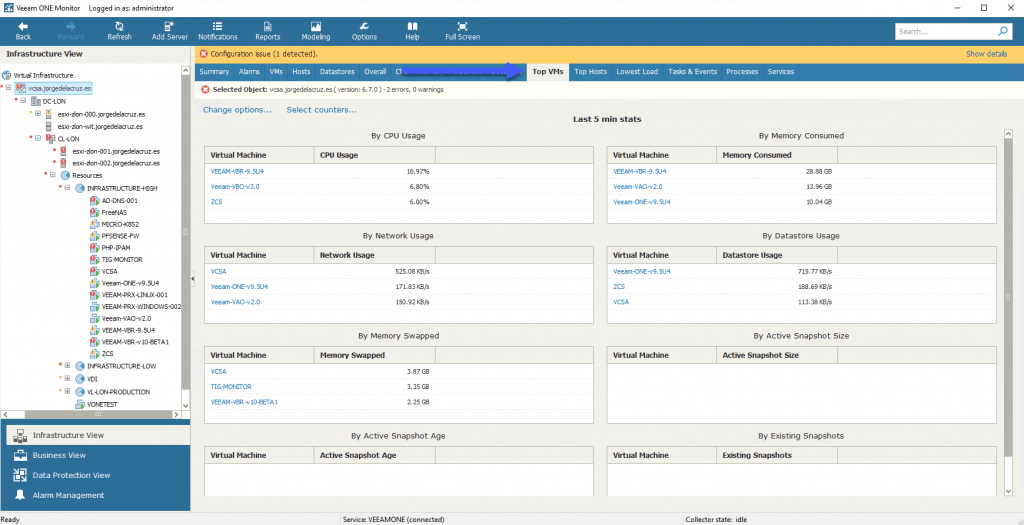
Task: Click the dashboard vertical scrollbar down arrow
Action: 1008,491
